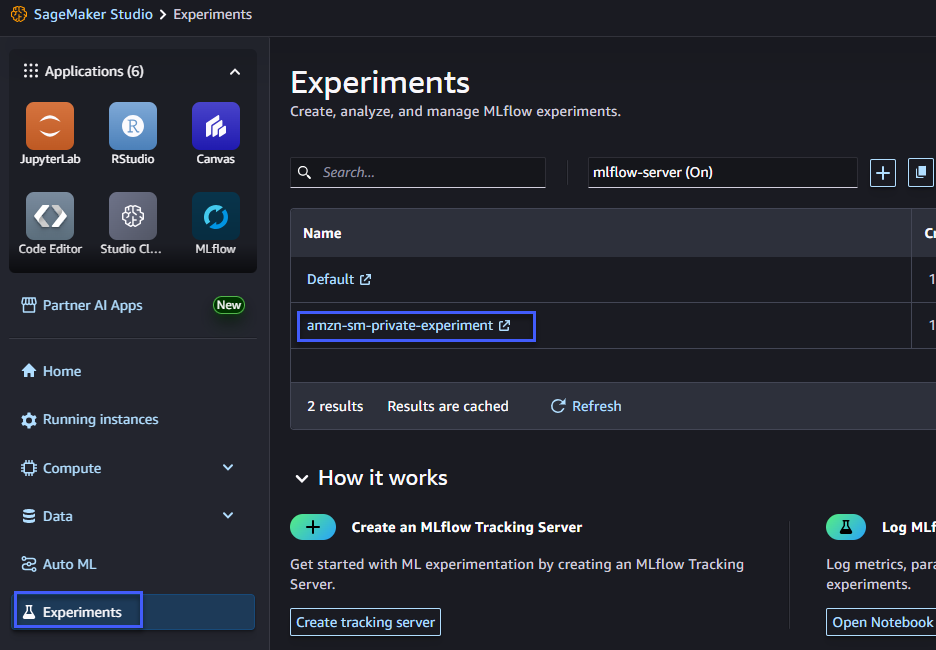
Task: Launch the RStudio application
Action: [x=133, y=126]
